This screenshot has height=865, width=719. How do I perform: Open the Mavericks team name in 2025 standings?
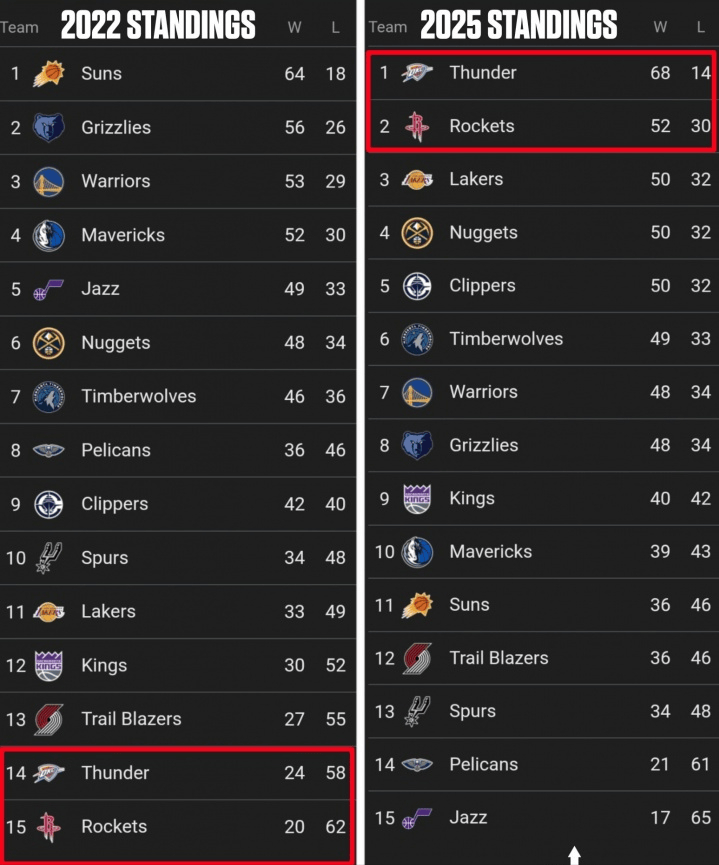tap(490, 551)
